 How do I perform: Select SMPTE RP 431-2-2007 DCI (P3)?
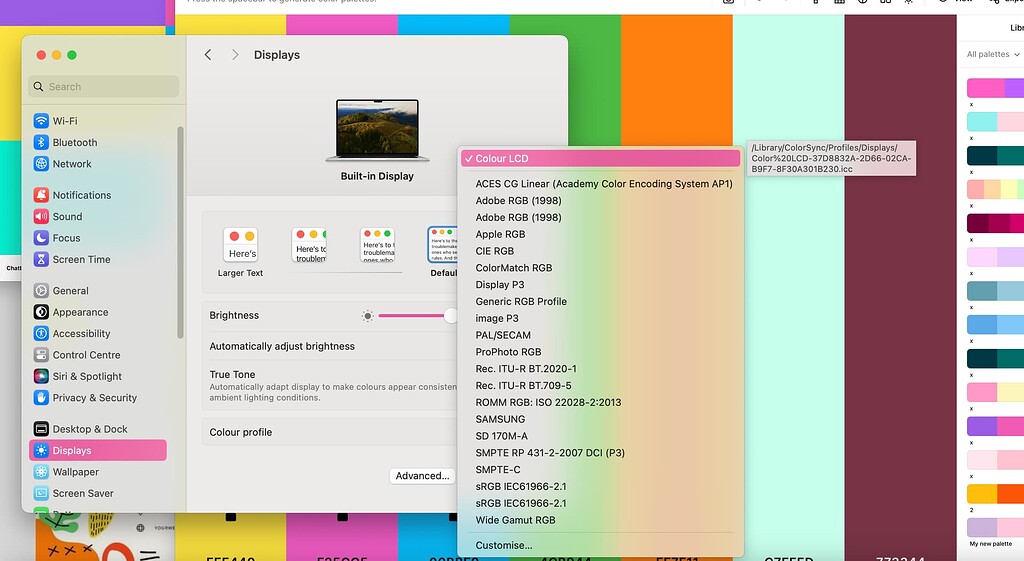[550, 453]
